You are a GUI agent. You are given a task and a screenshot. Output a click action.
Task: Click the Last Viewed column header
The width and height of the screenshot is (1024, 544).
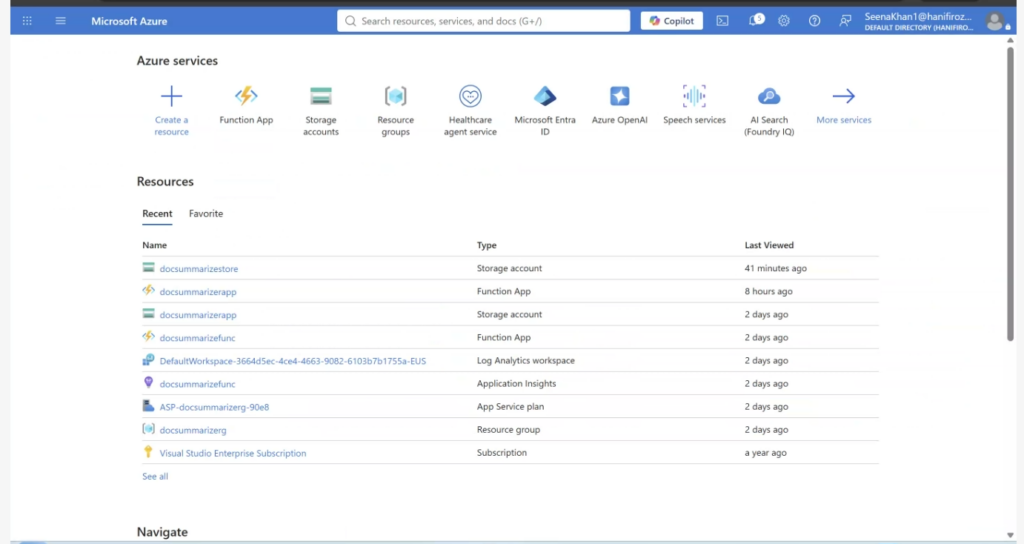tap(769, 245)
